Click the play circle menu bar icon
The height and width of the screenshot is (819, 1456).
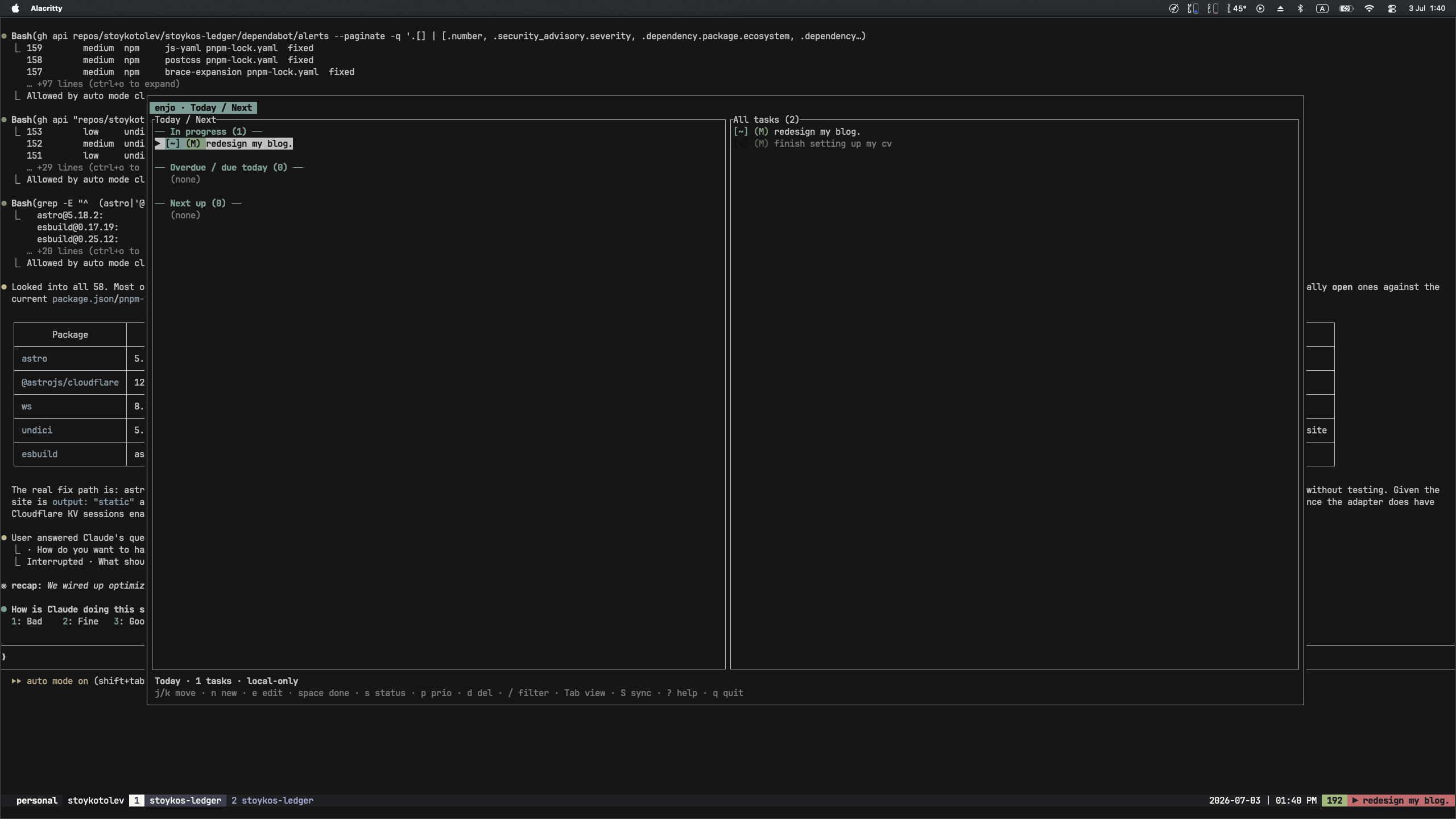click(x=1260, y=9)
